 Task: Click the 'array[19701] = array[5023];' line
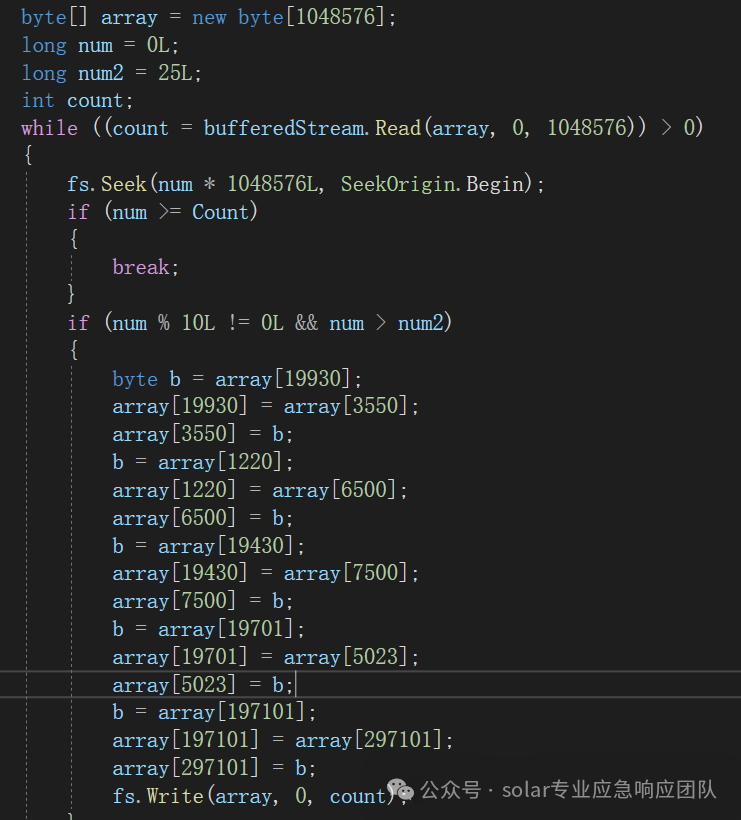click(266, 657)
